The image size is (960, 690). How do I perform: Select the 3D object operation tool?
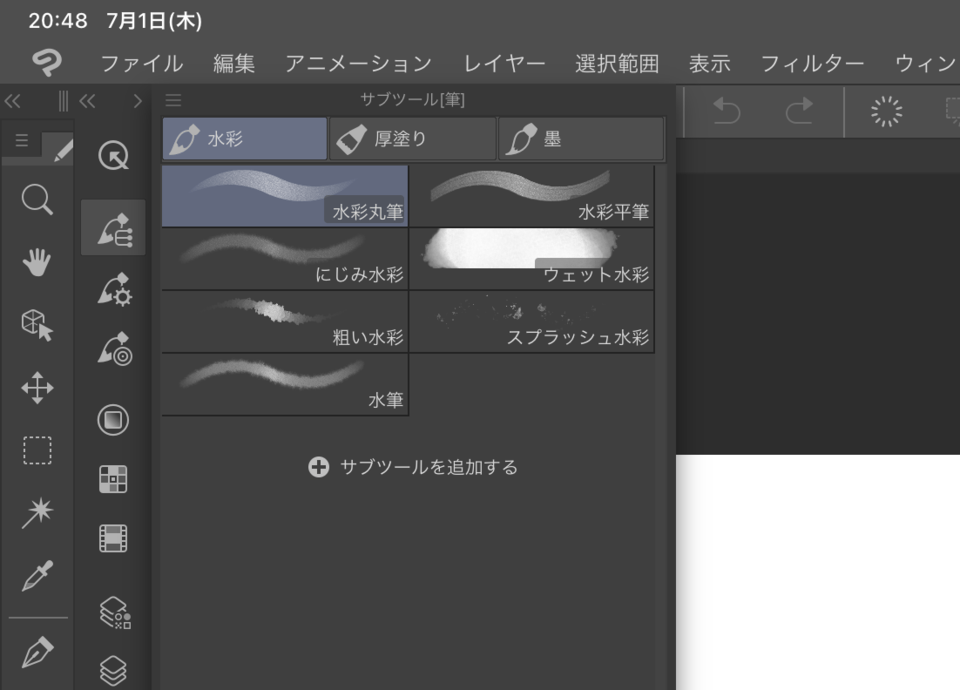pos(37,325)
